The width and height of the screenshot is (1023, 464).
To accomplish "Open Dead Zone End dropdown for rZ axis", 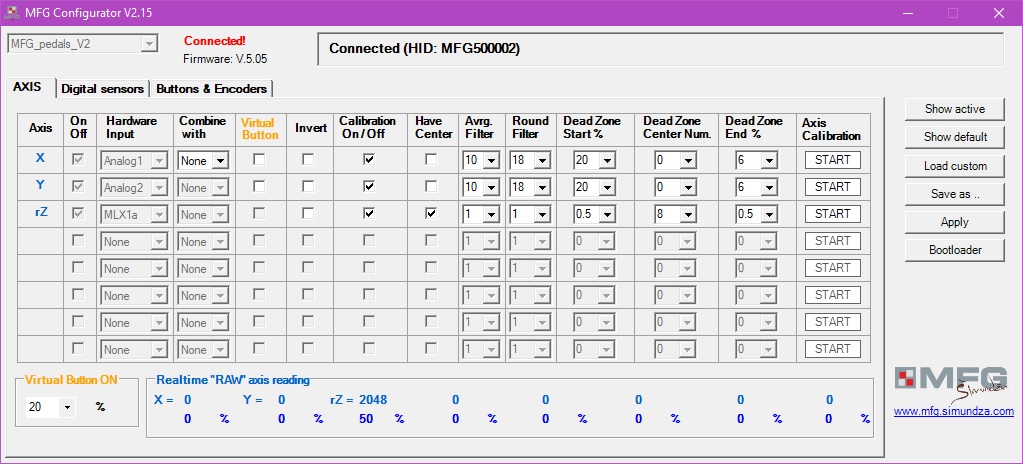I will click(x=756, y=214).
